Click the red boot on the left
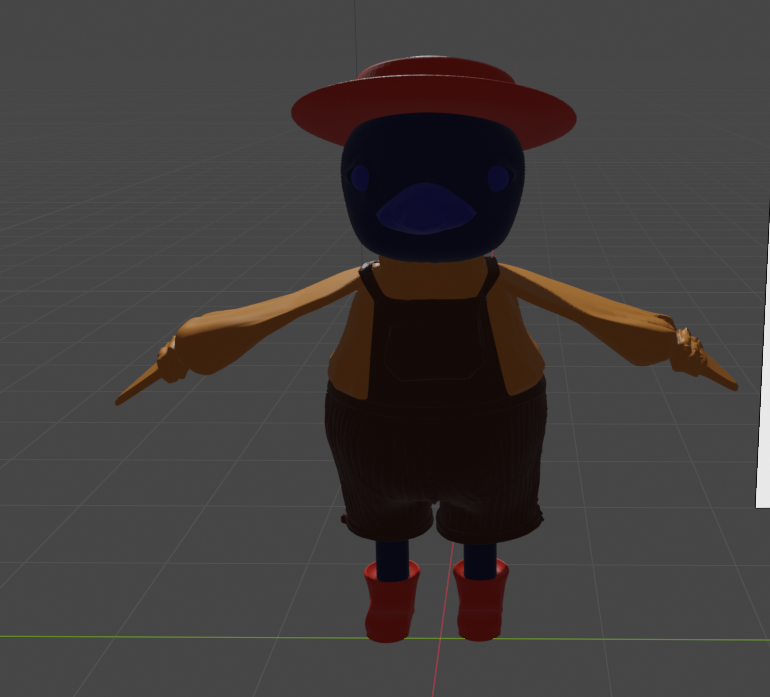Viewport: 770px width, 697px height. [390, 605]
